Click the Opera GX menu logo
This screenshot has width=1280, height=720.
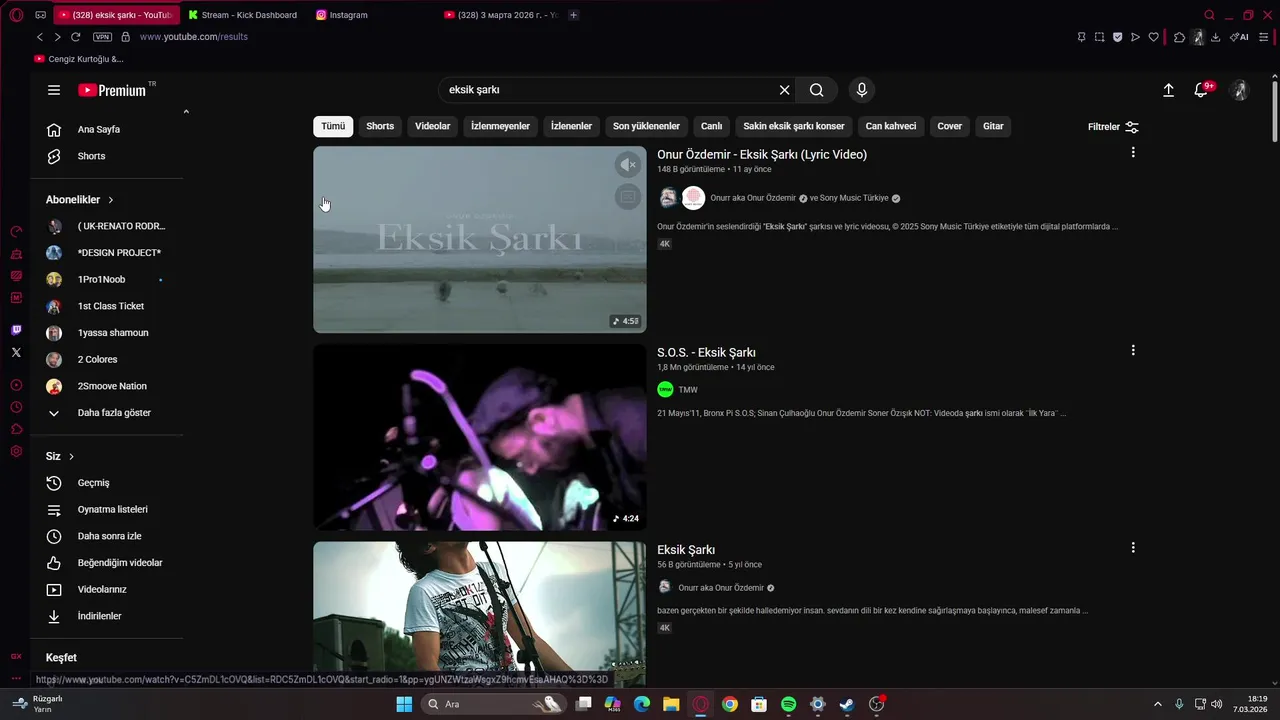tap(16, 15)
